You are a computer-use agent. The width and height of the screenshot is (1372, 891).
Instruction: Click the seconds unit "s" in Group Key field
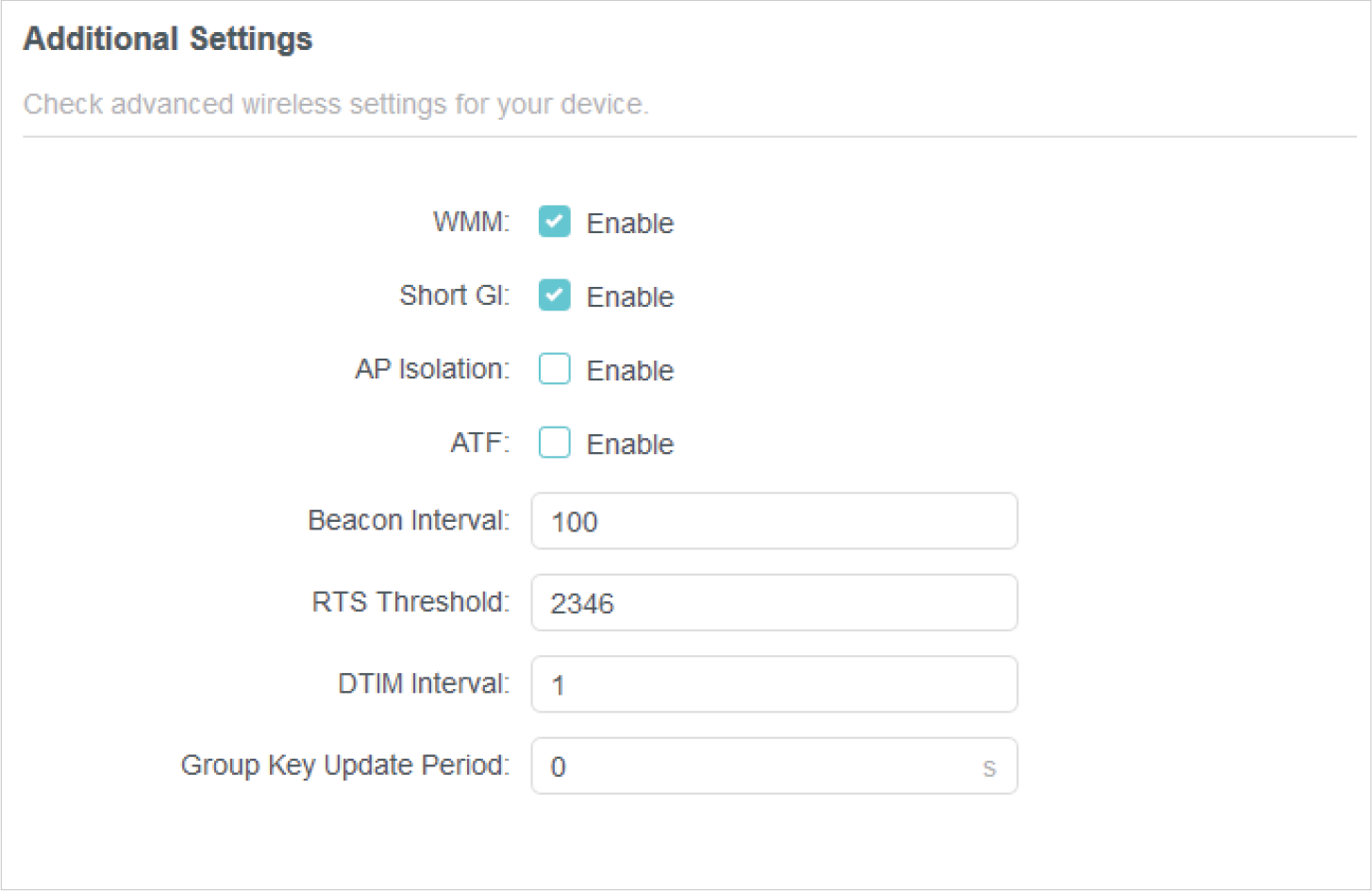(x=989, y=768)
